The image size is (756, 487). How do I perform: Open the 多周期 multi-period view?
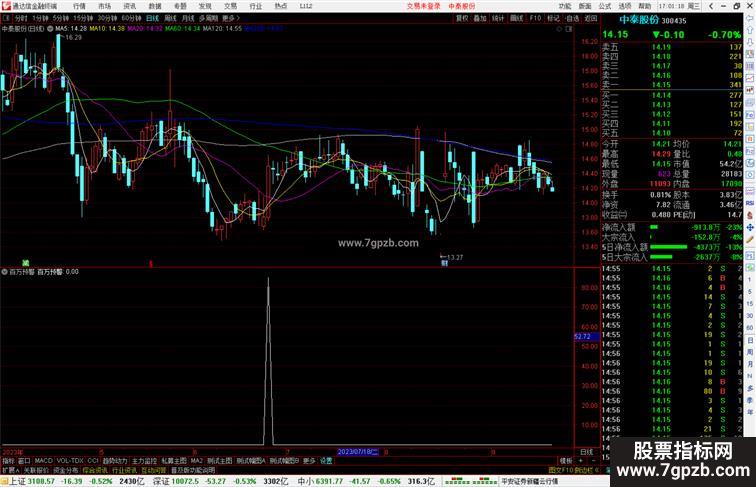208,18
